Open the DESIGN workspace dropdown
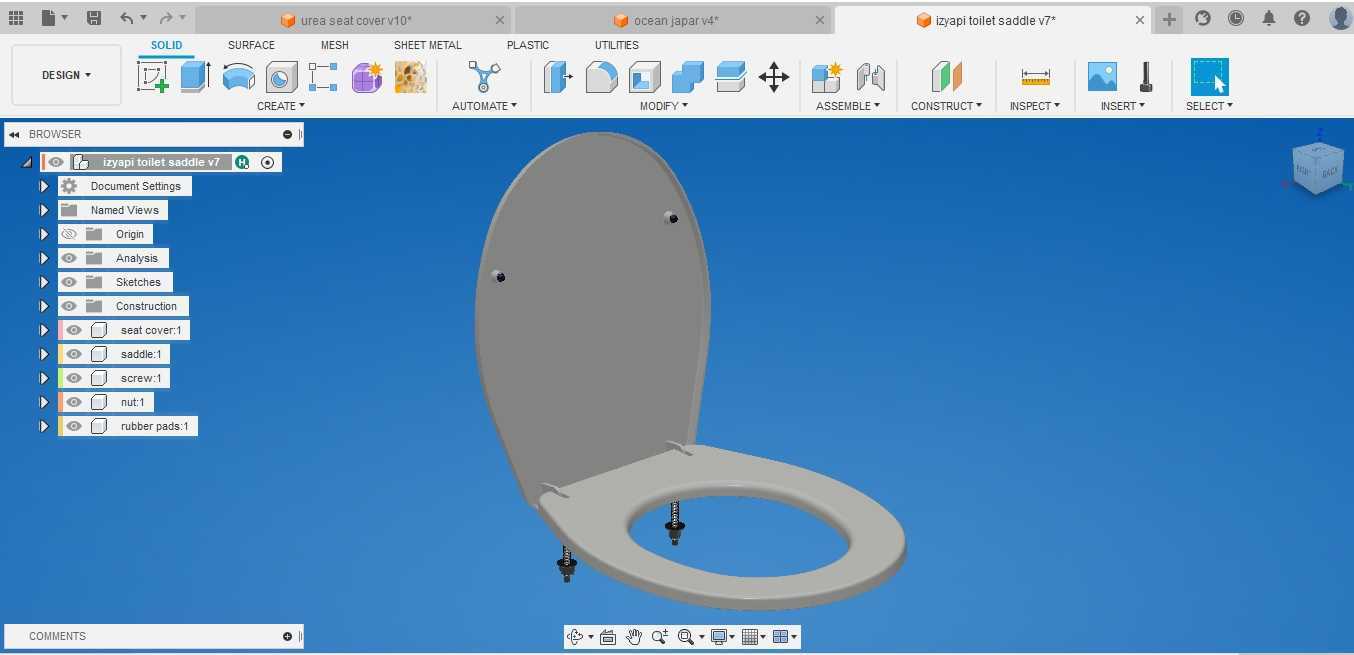The image size is (1354, 655). point(66,75)
